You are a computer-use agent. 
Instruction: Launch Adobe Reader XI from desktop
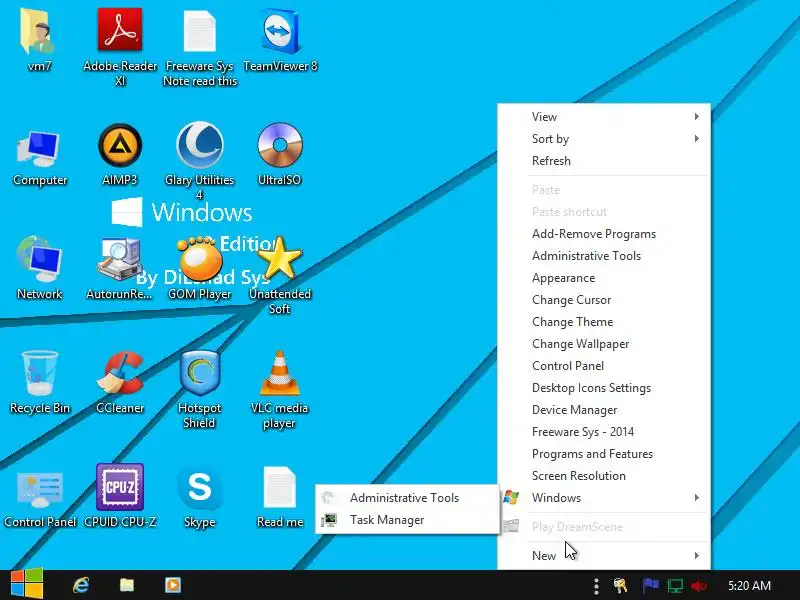click(120, 30)
